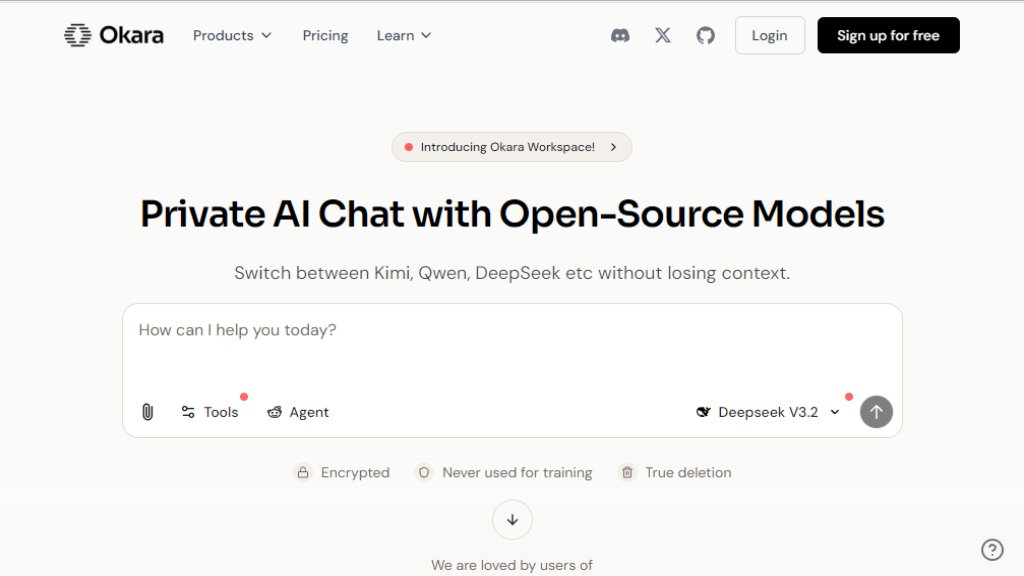Click Sign up for free
Viewport: 1024px width, 576px height.
[888, 35]
